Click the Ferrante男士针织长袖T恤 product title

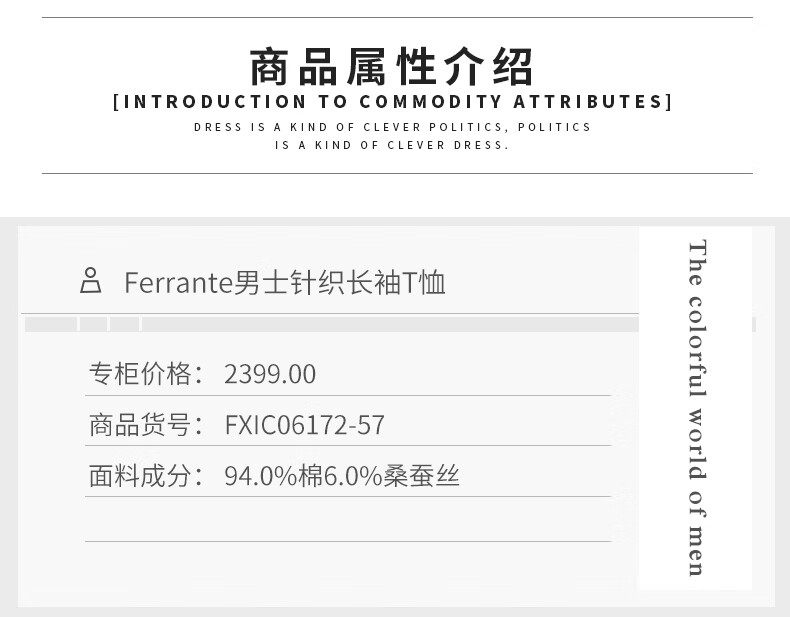coord(285,282)
